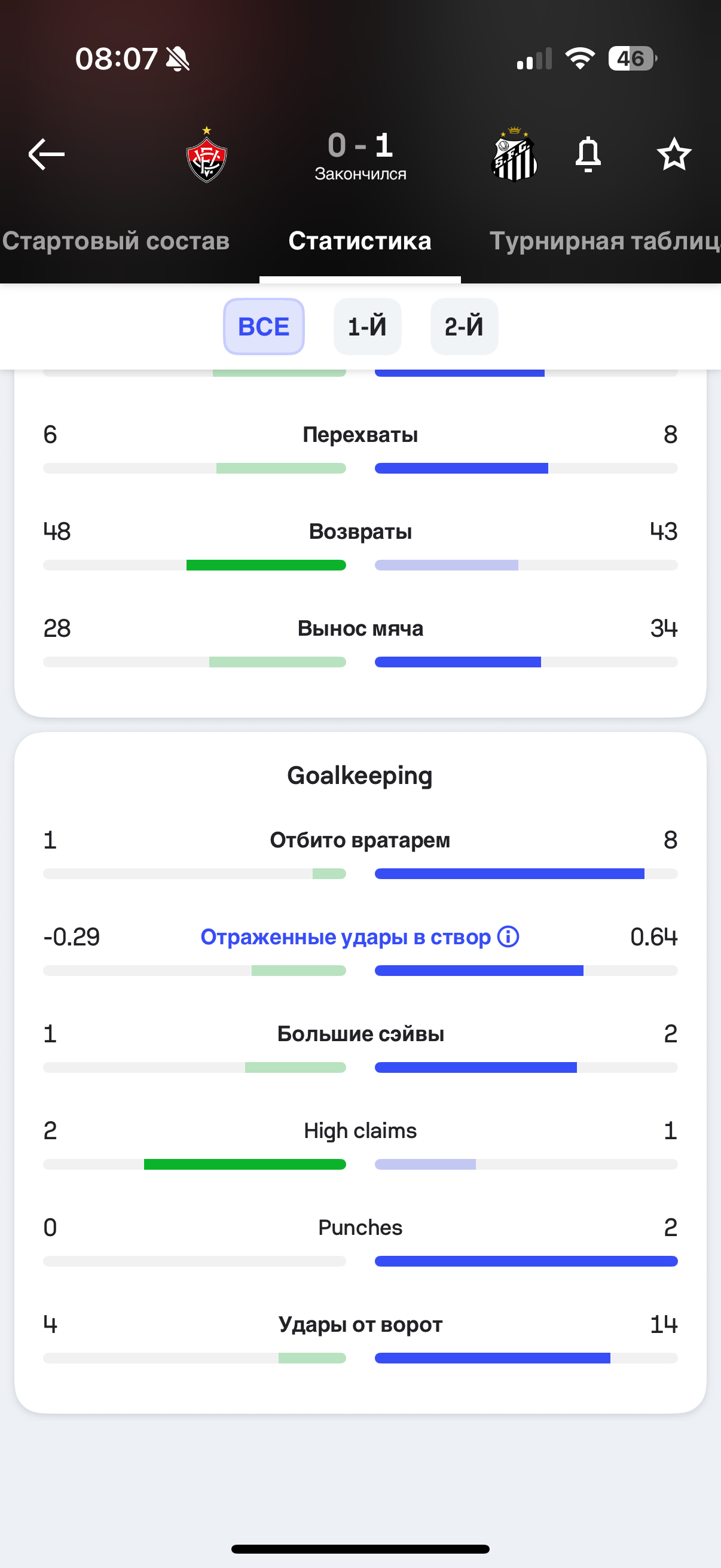This screenshot has height=1568, width=721.
Task: Tap the Punches blue stat bar
Action: click(x=526, y=1261)
